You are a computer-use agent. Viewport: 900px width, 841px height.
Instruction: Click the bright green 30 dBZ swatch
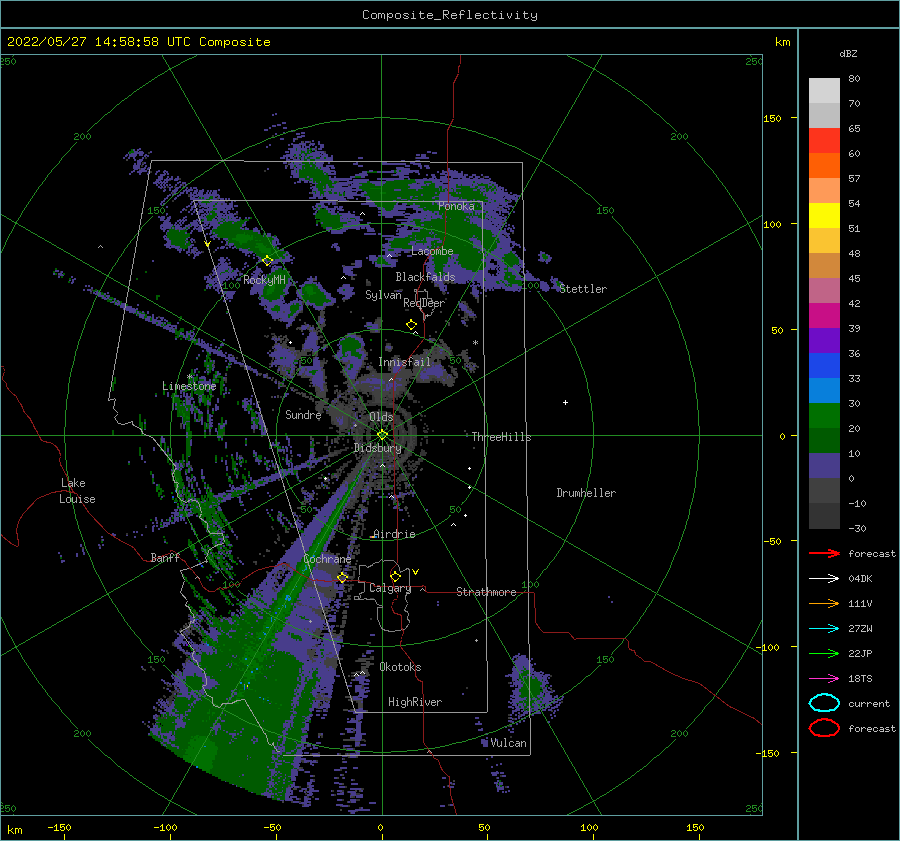(824, 416)
